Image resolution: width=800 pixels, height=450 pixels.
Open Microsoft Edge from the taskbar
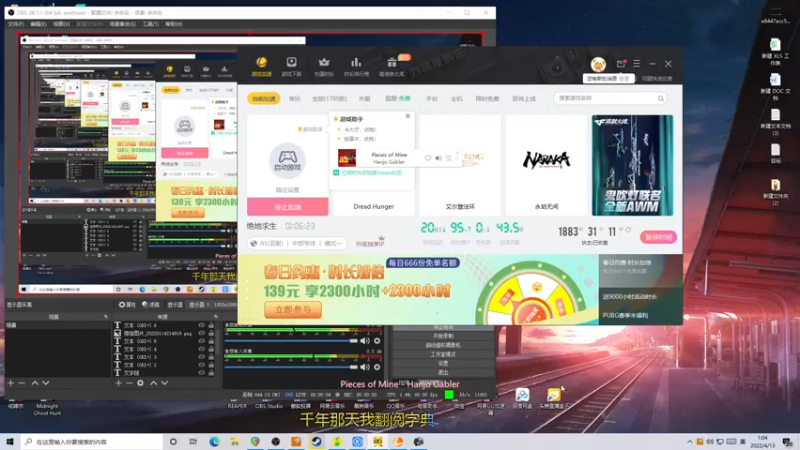pos(214,441)
